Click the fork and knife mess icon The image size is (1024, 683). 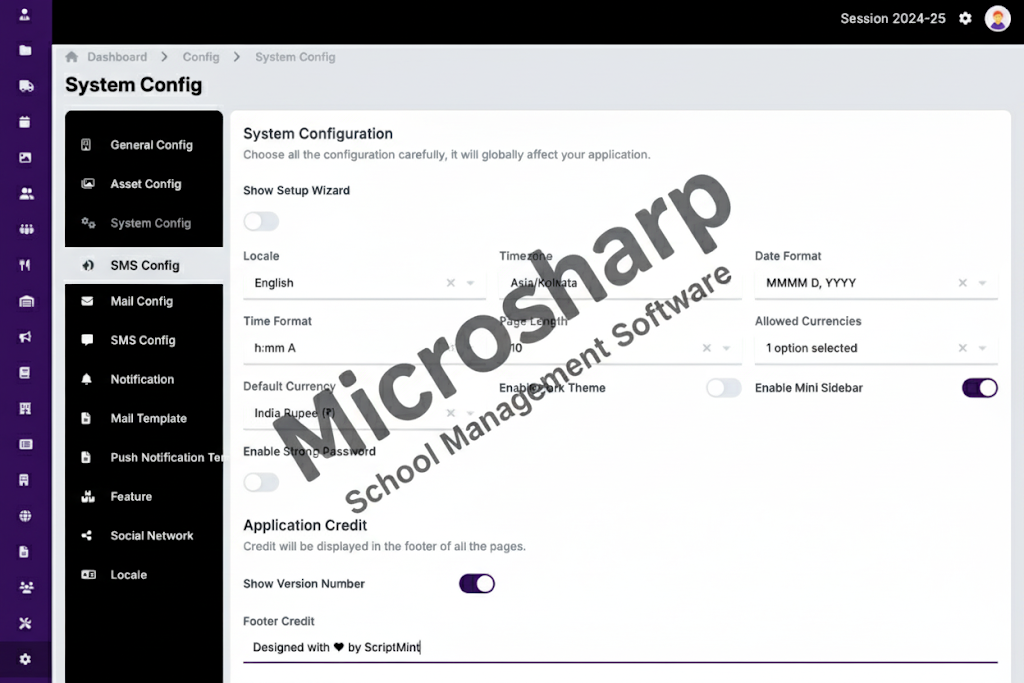tap(25, 265)
